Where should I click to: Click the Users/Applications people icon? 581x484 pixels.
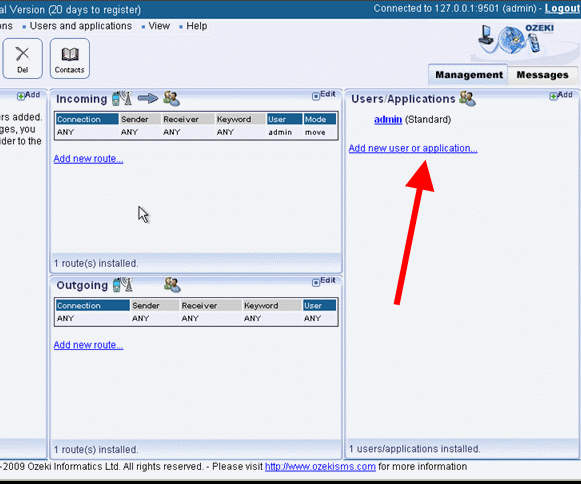point(467,99)
